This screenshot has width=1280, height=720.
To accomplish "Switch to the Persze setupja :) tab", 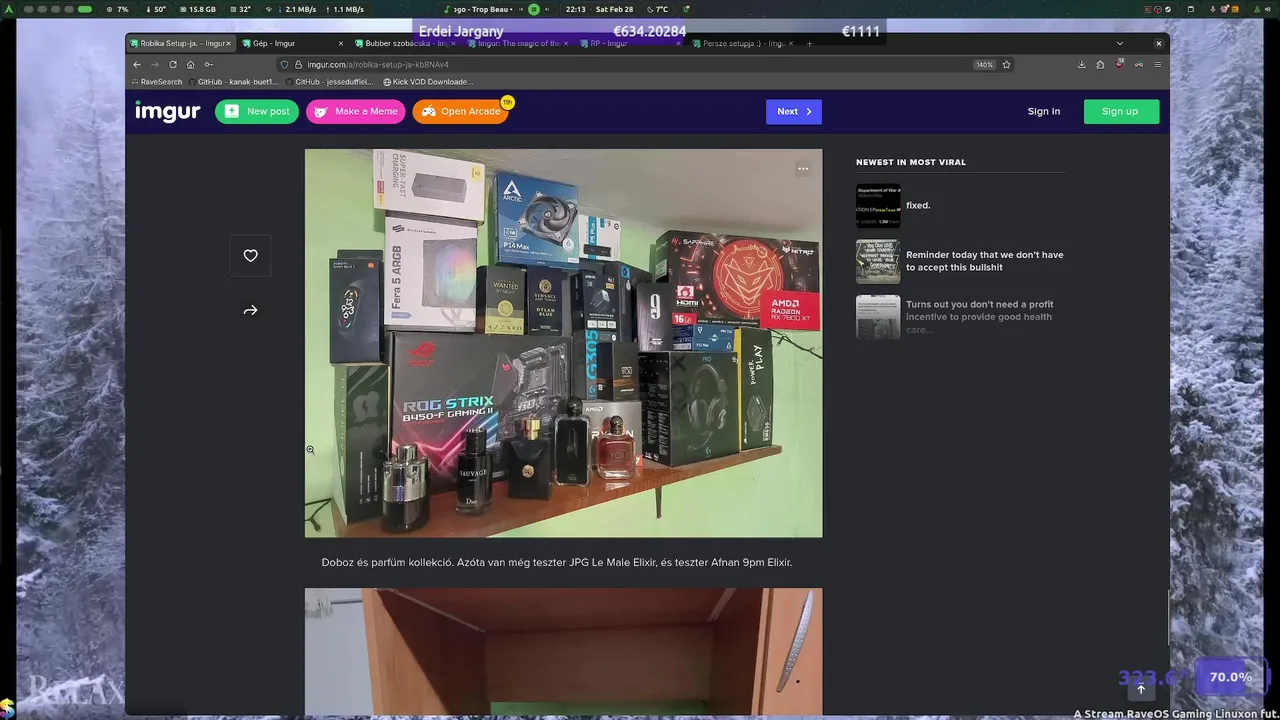I will [743, 44].
